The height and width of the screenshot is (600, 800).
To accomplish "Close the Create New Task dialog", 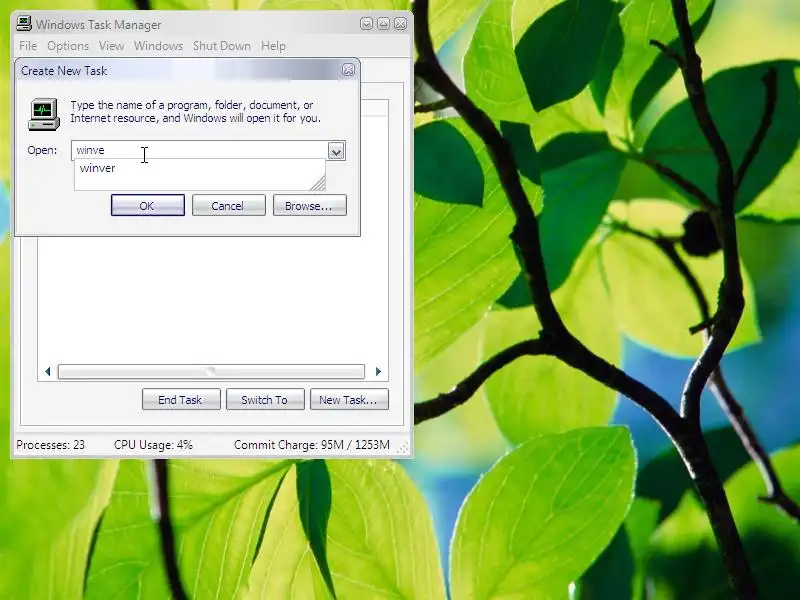I will (348, 70).
